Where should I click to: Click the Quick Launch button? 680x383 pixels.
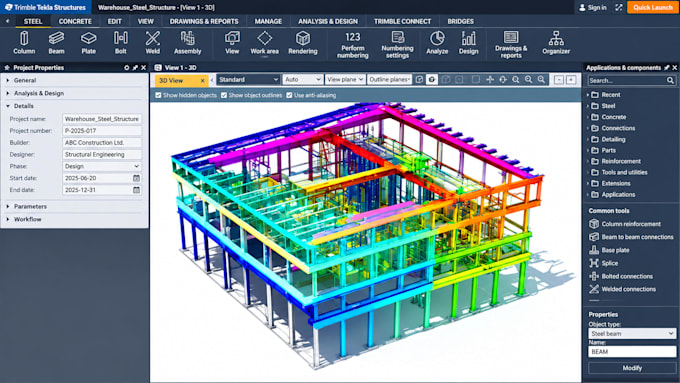coord(652,7)
